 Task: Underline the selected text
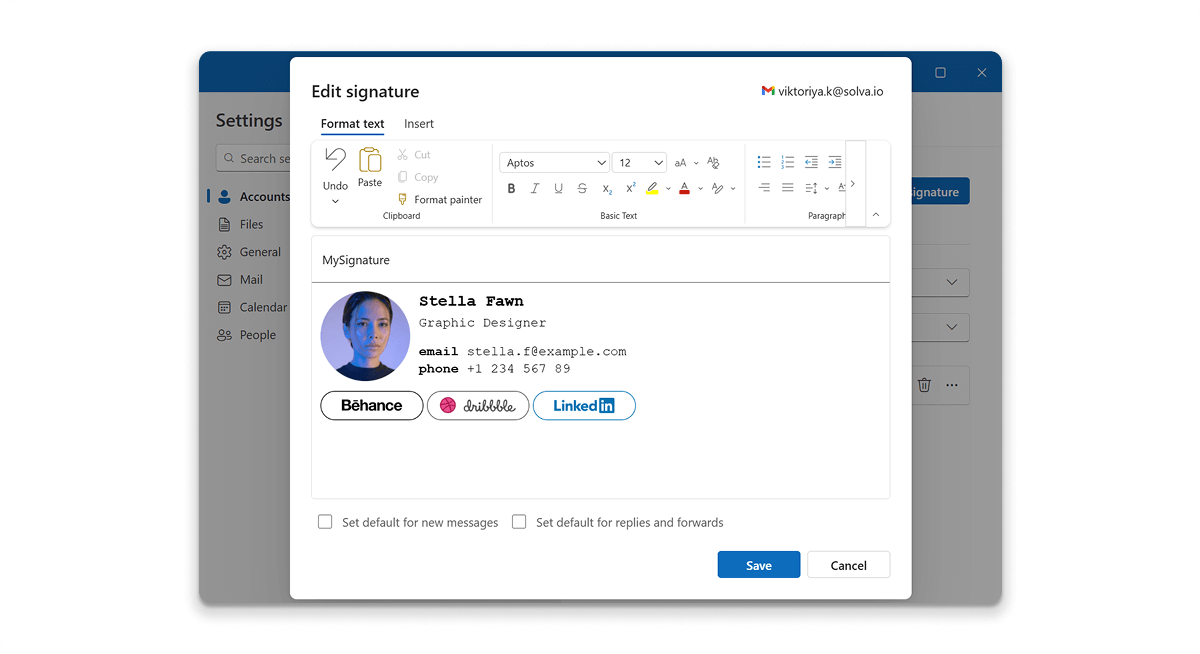[558, 188]
